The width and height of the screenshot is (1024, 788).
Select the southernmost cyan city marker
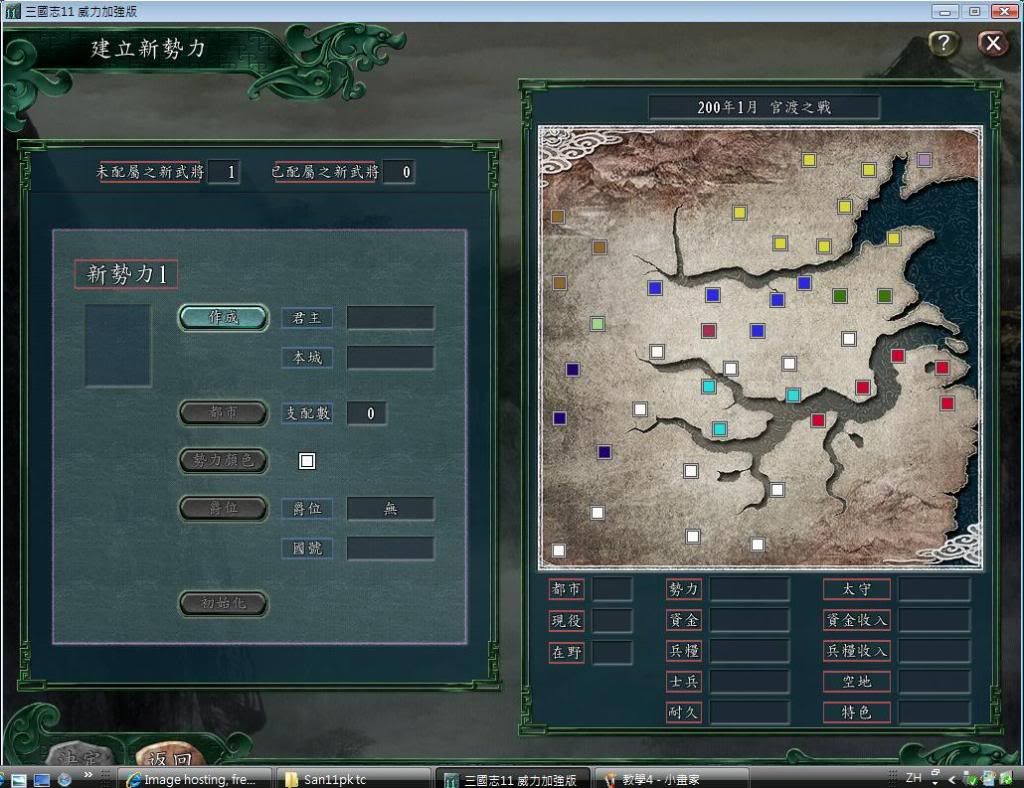pos(720,428)
